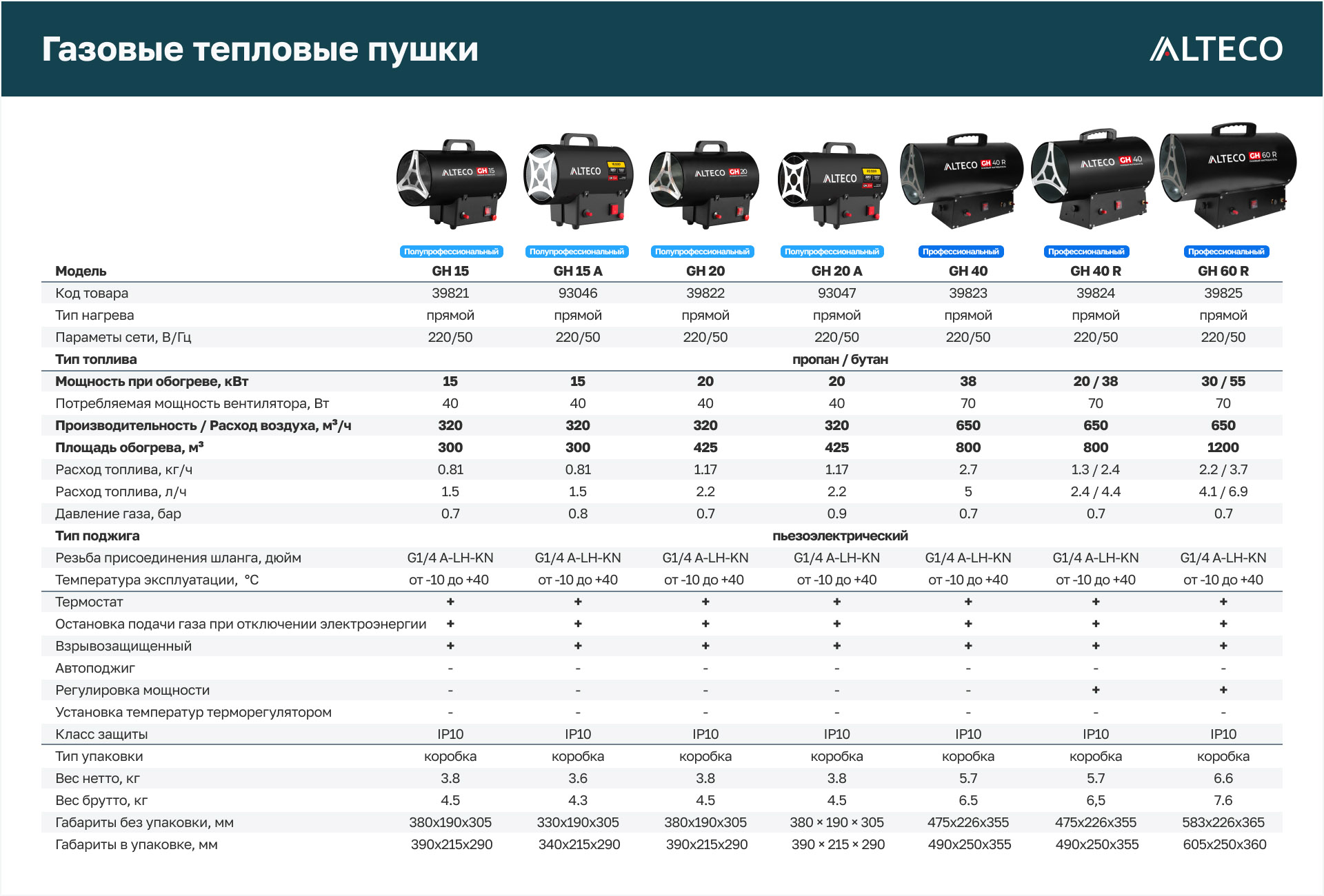Click the GH 60 R heater product image
This screenshot has height=896, width=1324.
pyautogui.click(x=1227, y=176)
